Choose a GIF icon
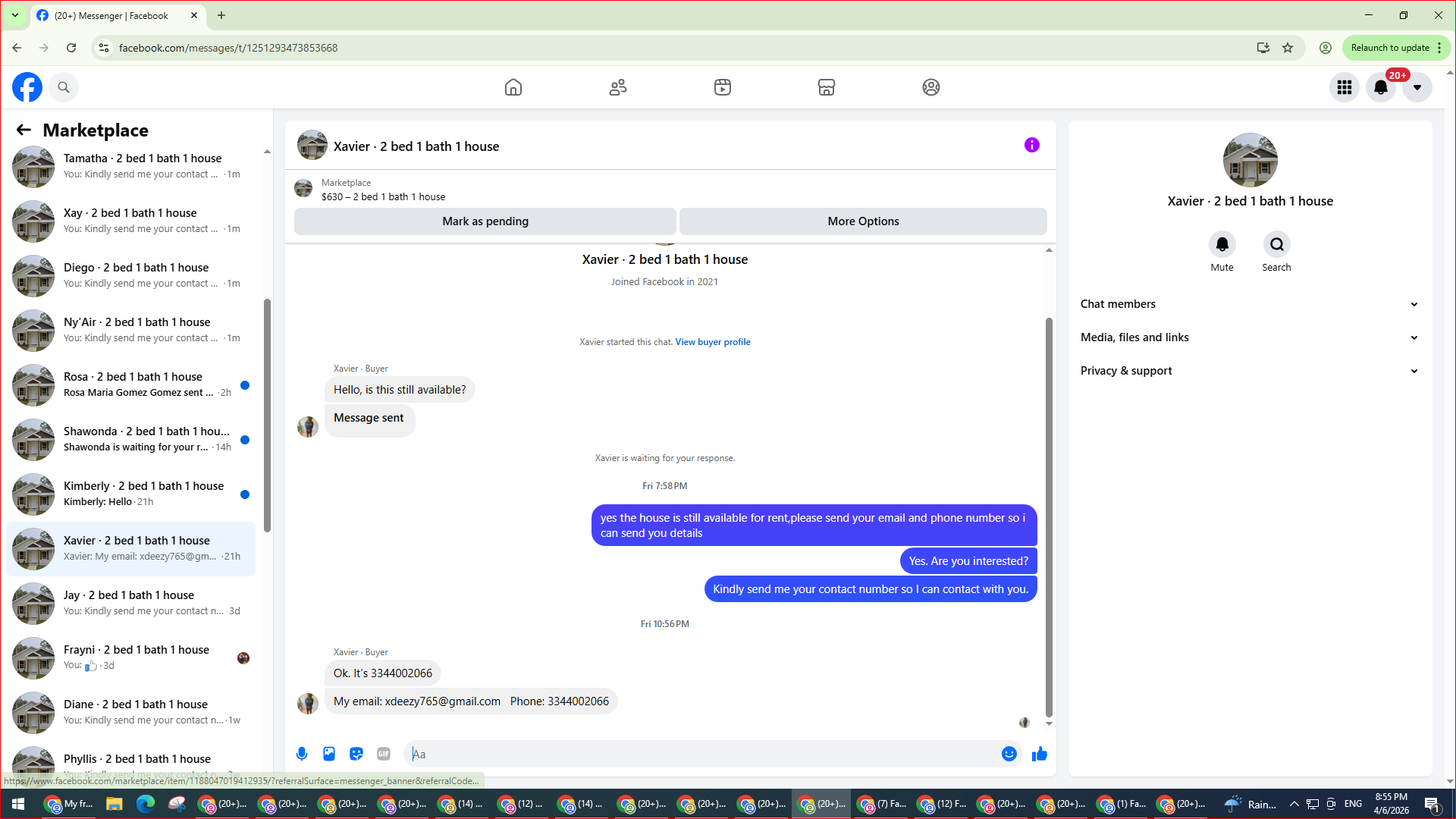1456x819 pixels. (384, 754)
